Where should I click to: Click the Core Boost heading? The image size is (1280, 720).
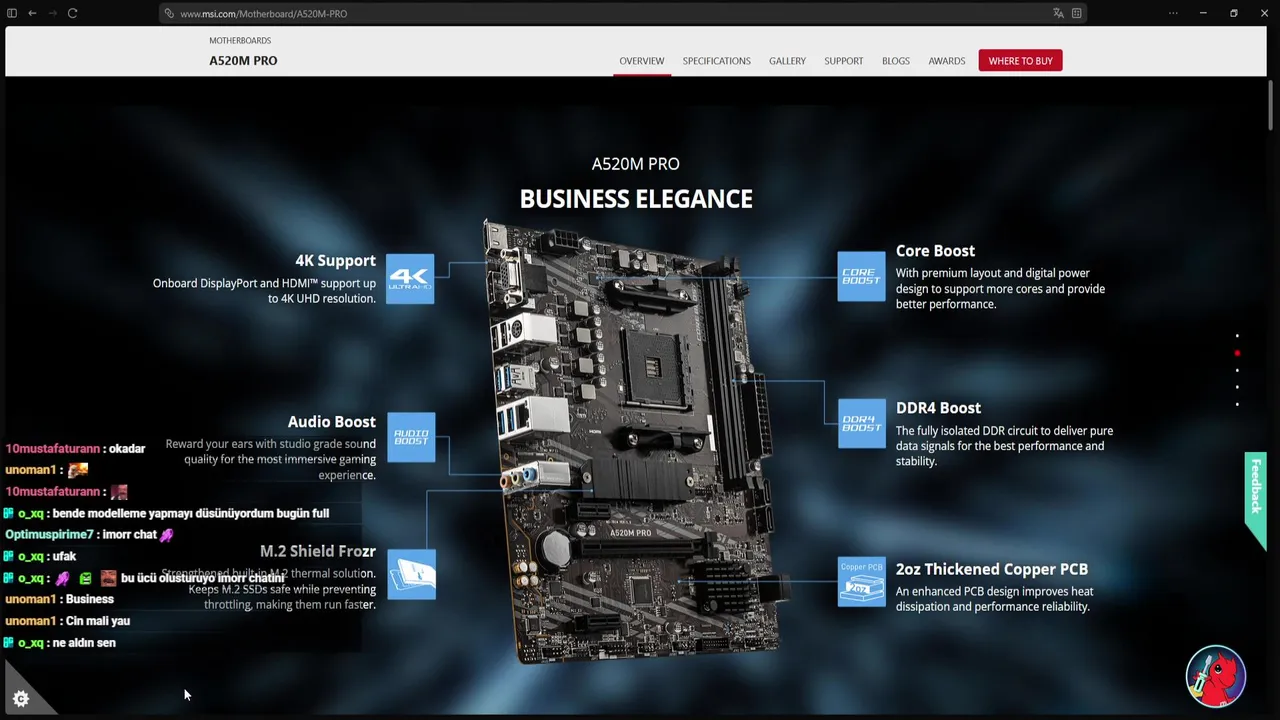coord(935,251)
